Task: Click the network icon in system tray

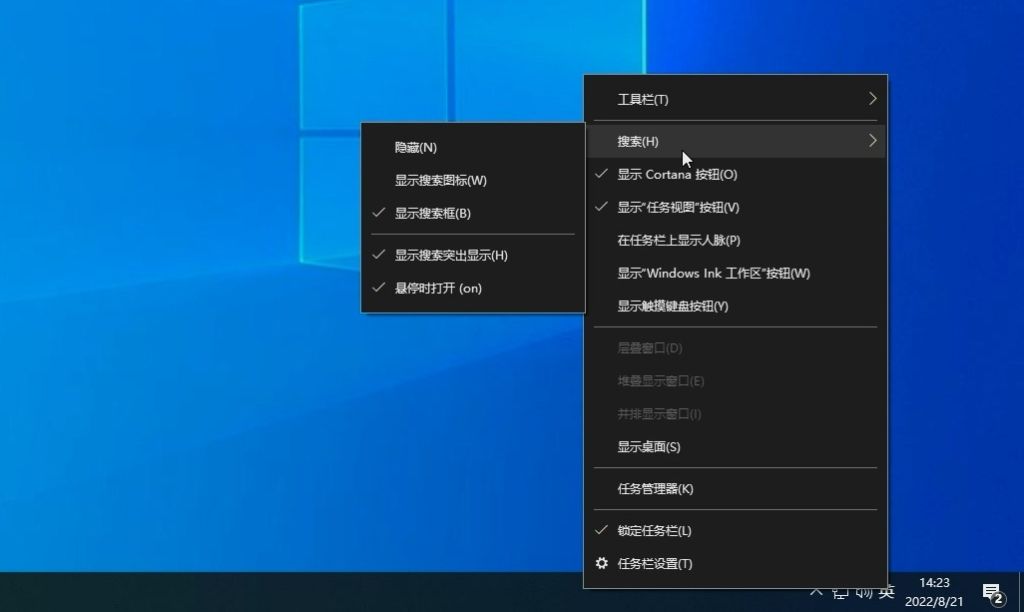Action: pyautogui.click(x=841, y=592)
